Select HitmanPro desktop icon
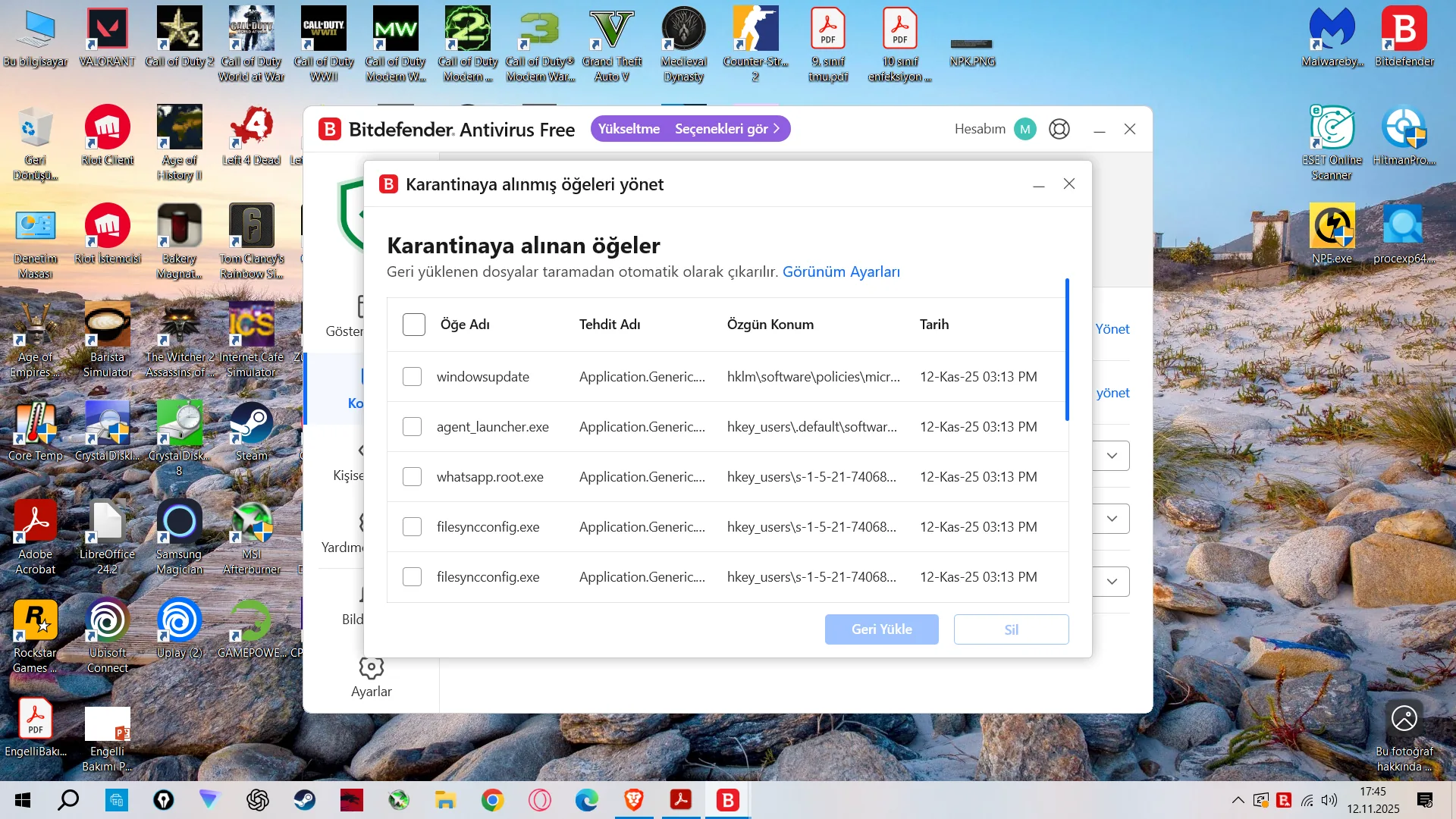The width and height of the screenshot is (1456, 819). [1404, 136]
